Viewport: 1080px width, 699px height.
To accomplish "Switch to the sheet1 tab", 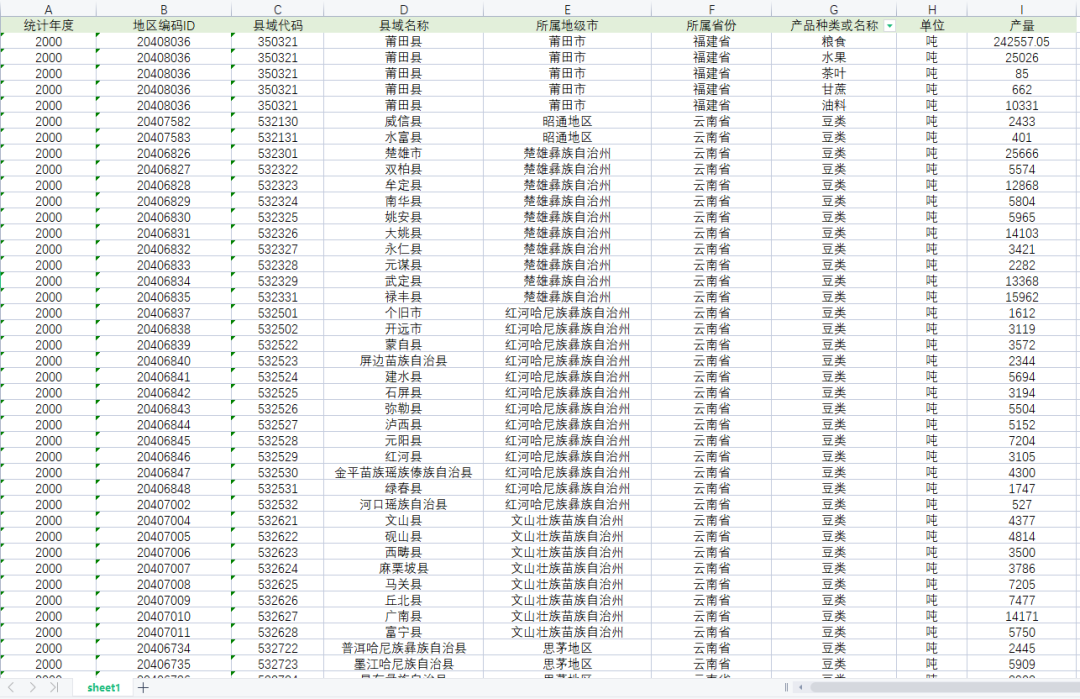I will 103,688.
